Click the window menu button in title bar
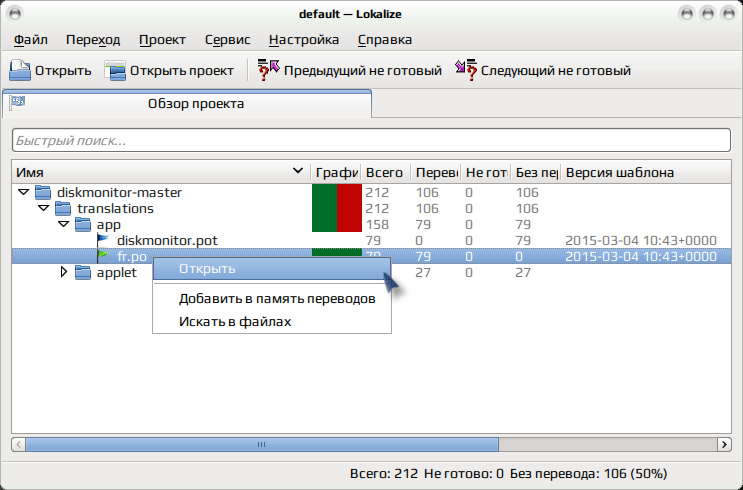This screenshot has height=490, width=743. pos(15,14)
